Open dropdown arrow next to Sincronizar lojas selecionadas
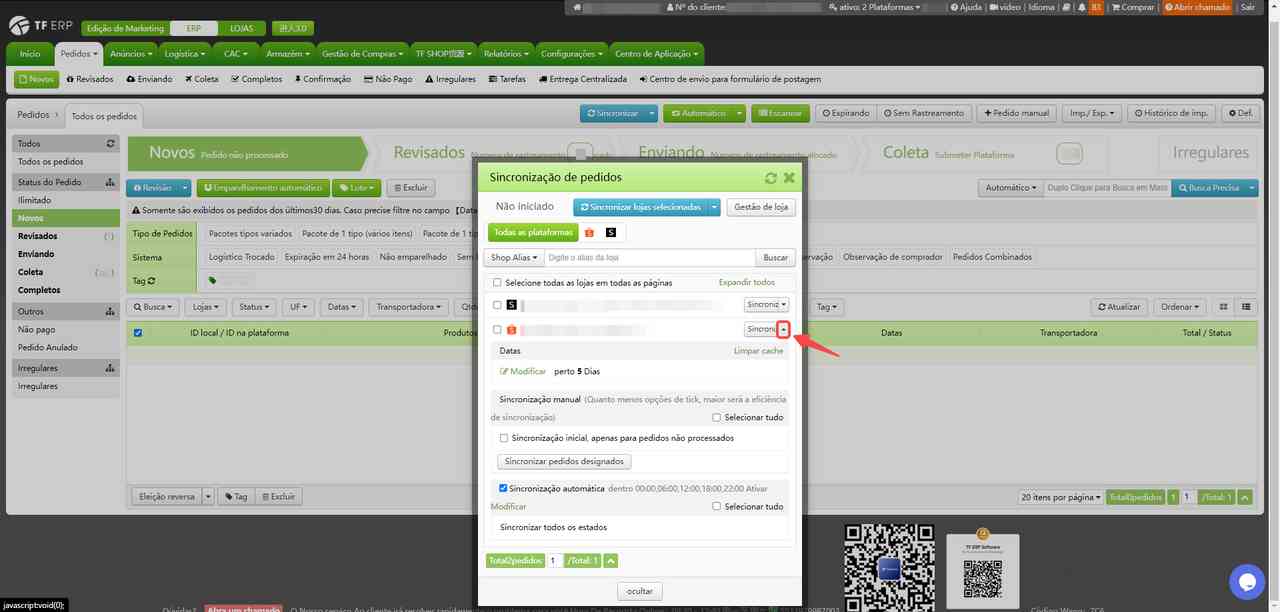The image size is (1280, 612). [714, 207]
